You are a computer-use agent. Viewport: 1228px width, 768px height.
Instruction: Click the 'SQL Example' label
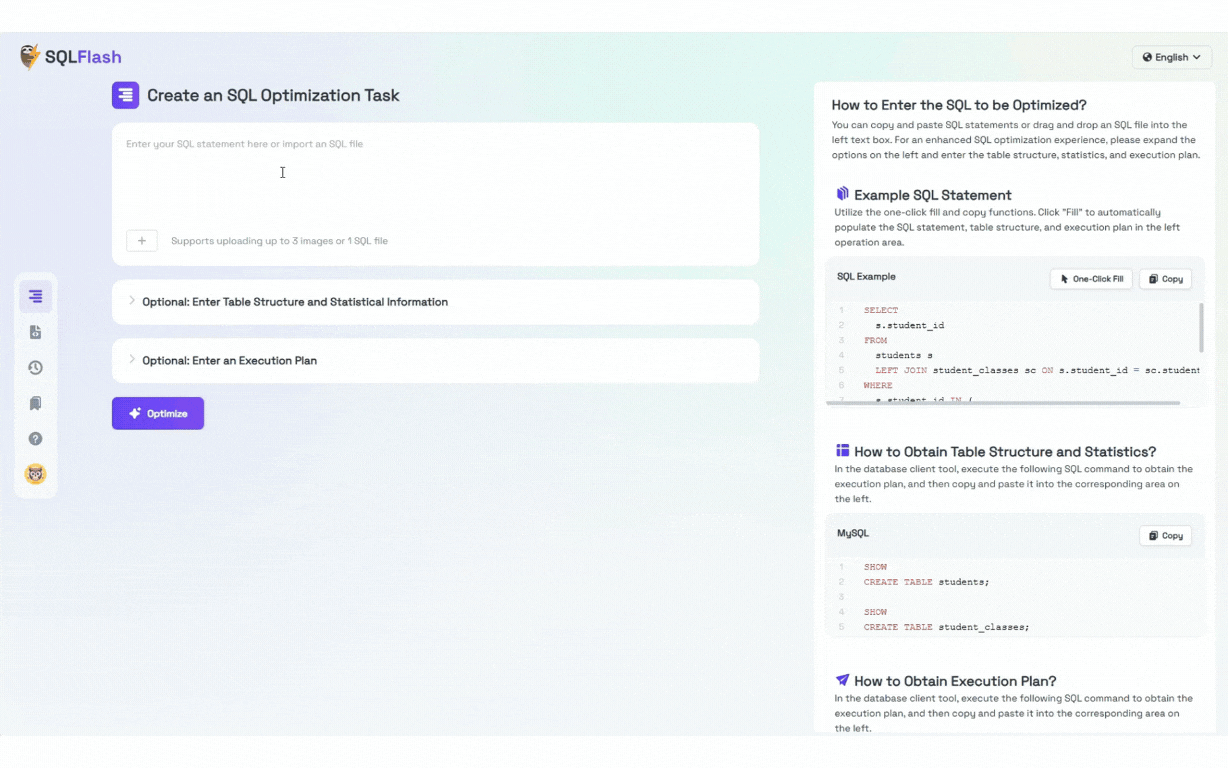pyautogui.click(x=866, y=277)
